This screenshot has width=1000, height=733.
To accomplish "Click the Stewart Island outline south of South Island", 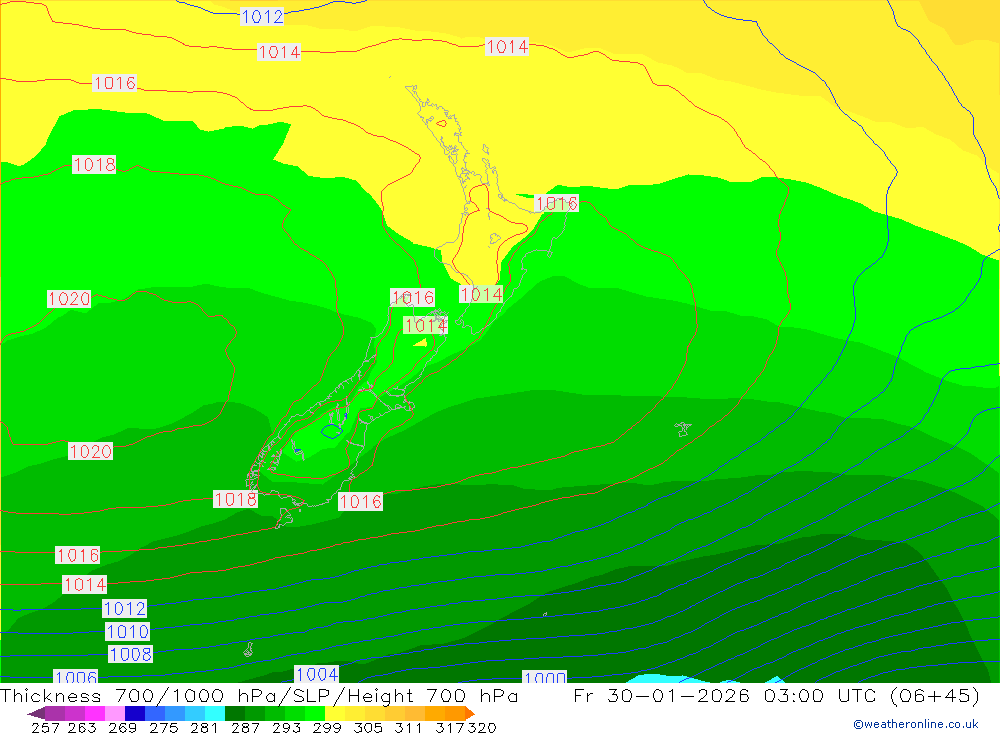I will (x=284, y=518).
